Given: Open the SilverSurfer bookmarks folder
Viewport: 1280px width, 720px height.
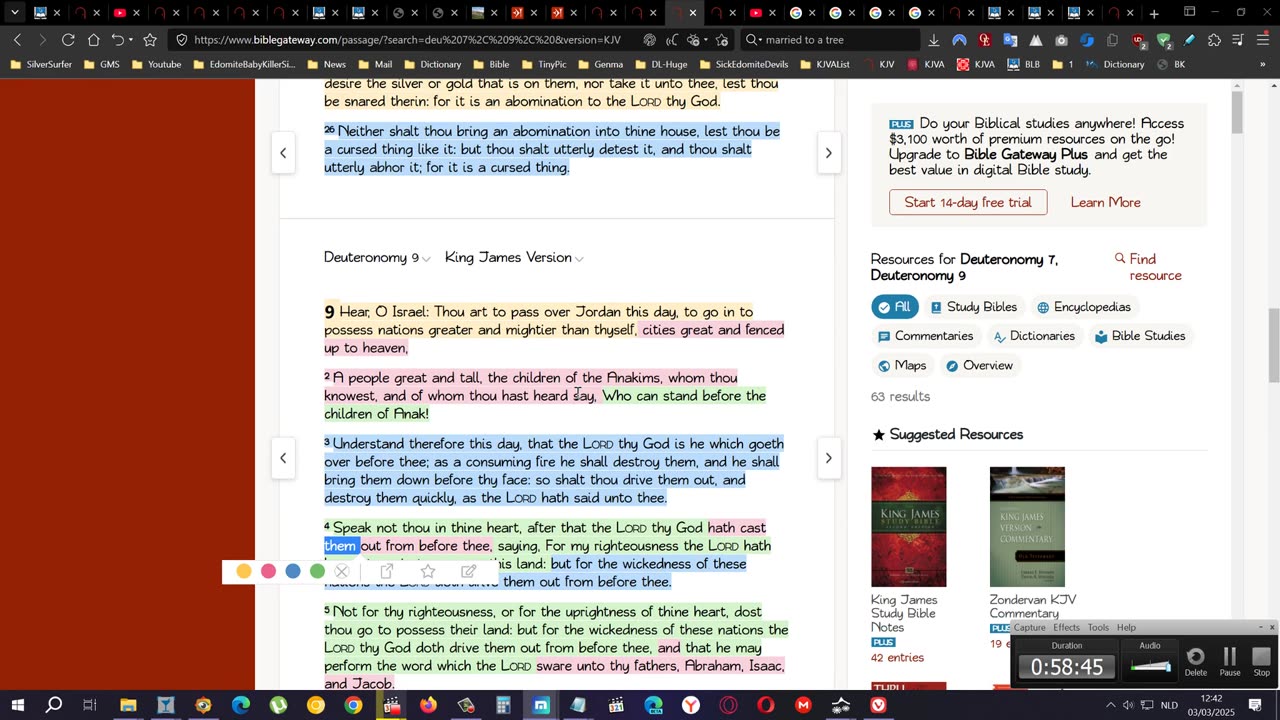Looking at the screenshot, I should (41, 64).
